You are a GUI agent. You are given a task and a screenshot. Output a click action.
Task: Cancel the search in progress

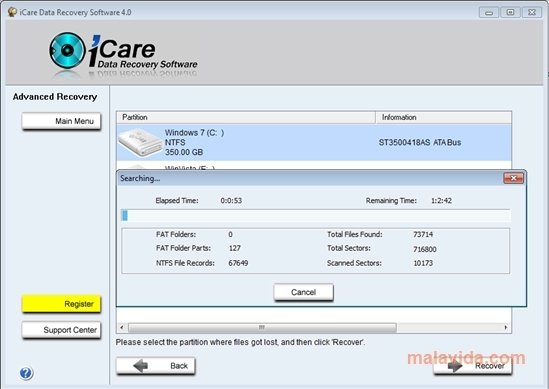303,292
